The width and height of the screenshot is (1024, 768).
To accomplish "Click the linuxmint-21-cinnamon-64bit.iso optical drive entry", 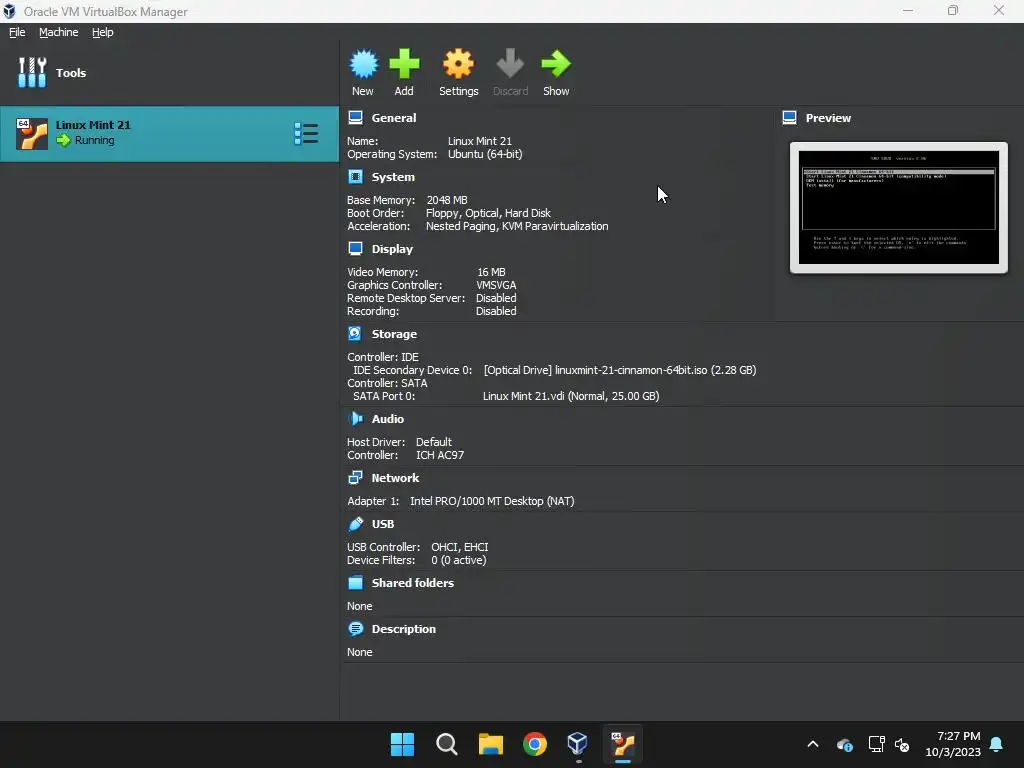I will [620, 370].
